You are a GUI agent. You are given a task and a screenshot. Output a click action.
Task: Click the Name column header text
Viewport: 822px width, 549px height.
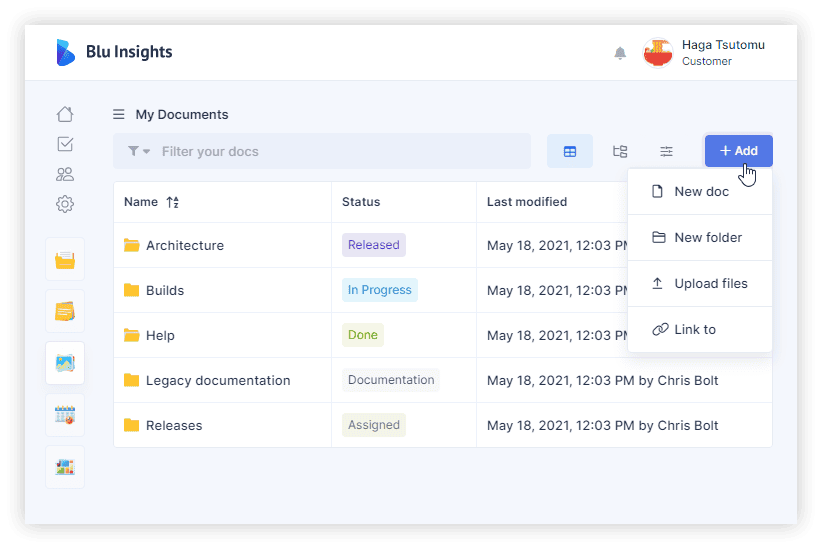pyautogui.click(x=141, y=202)
